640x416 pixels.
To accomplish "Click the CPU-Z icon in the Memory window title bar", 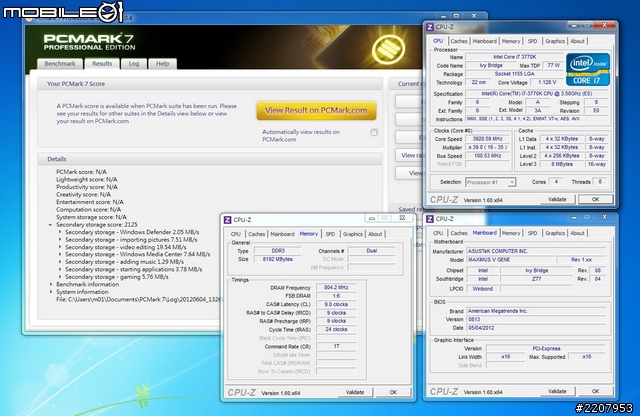I will pos(227,220).
